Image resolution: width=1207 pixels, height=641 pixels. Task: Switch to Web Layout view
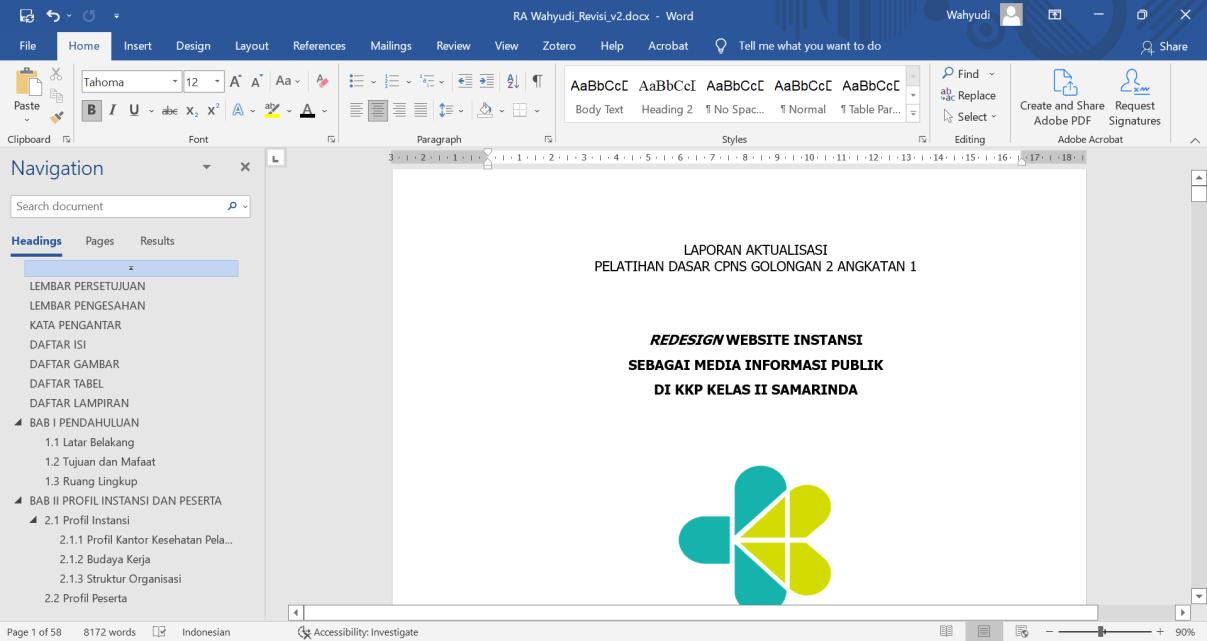(x=1021, y=632)
